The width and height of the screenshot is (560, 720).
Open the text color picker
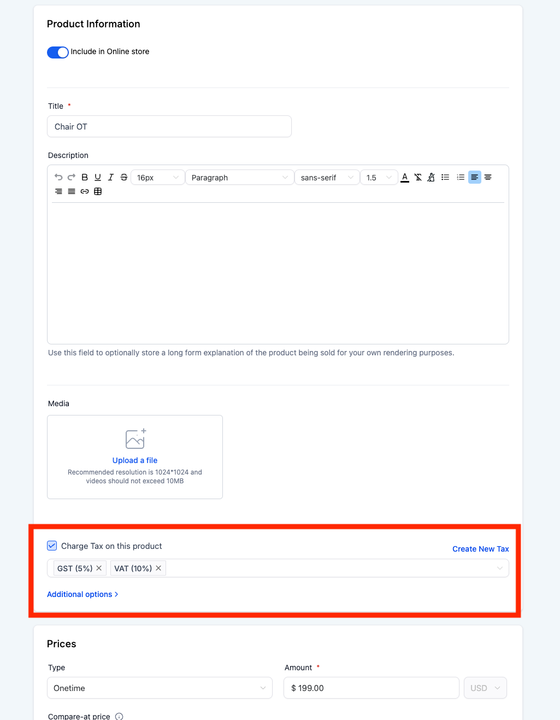click(404, 177)
